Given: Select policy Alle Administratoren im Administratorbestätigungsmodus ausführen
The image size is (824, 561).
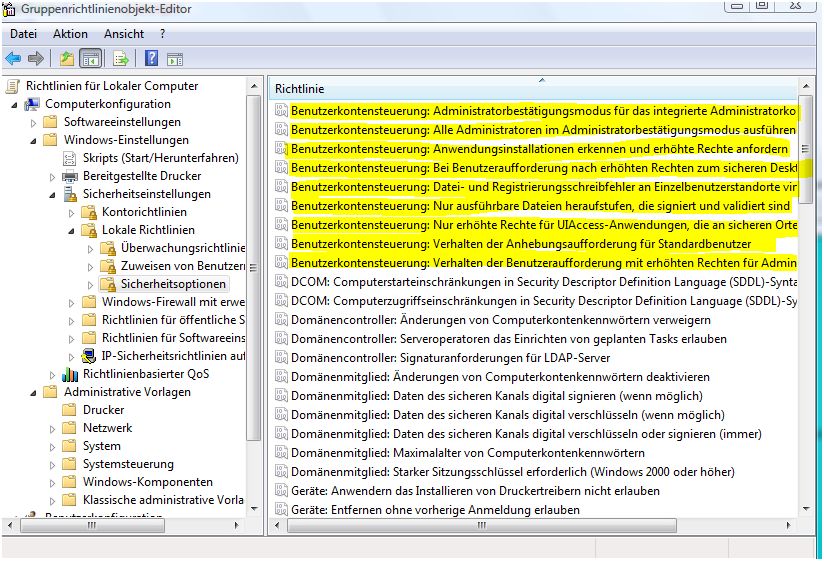Looking at the screenshot, I should coord(543,130).
